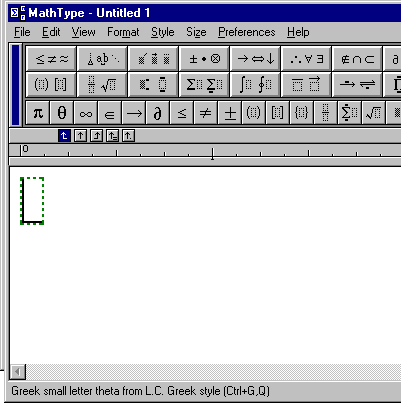The width and height of the screenshot is (401, 403).
Task: Insert the curly braces template
Action: [302, 113]
